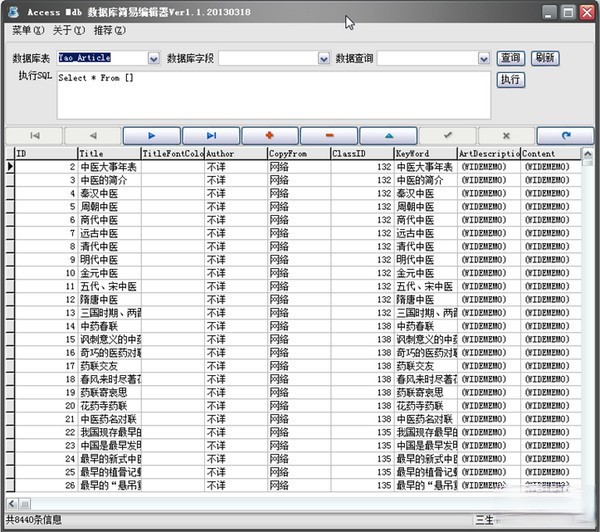Click the first record navigator button
The image size is (600, 532).
pyautogui.click(x=34, y=135)
